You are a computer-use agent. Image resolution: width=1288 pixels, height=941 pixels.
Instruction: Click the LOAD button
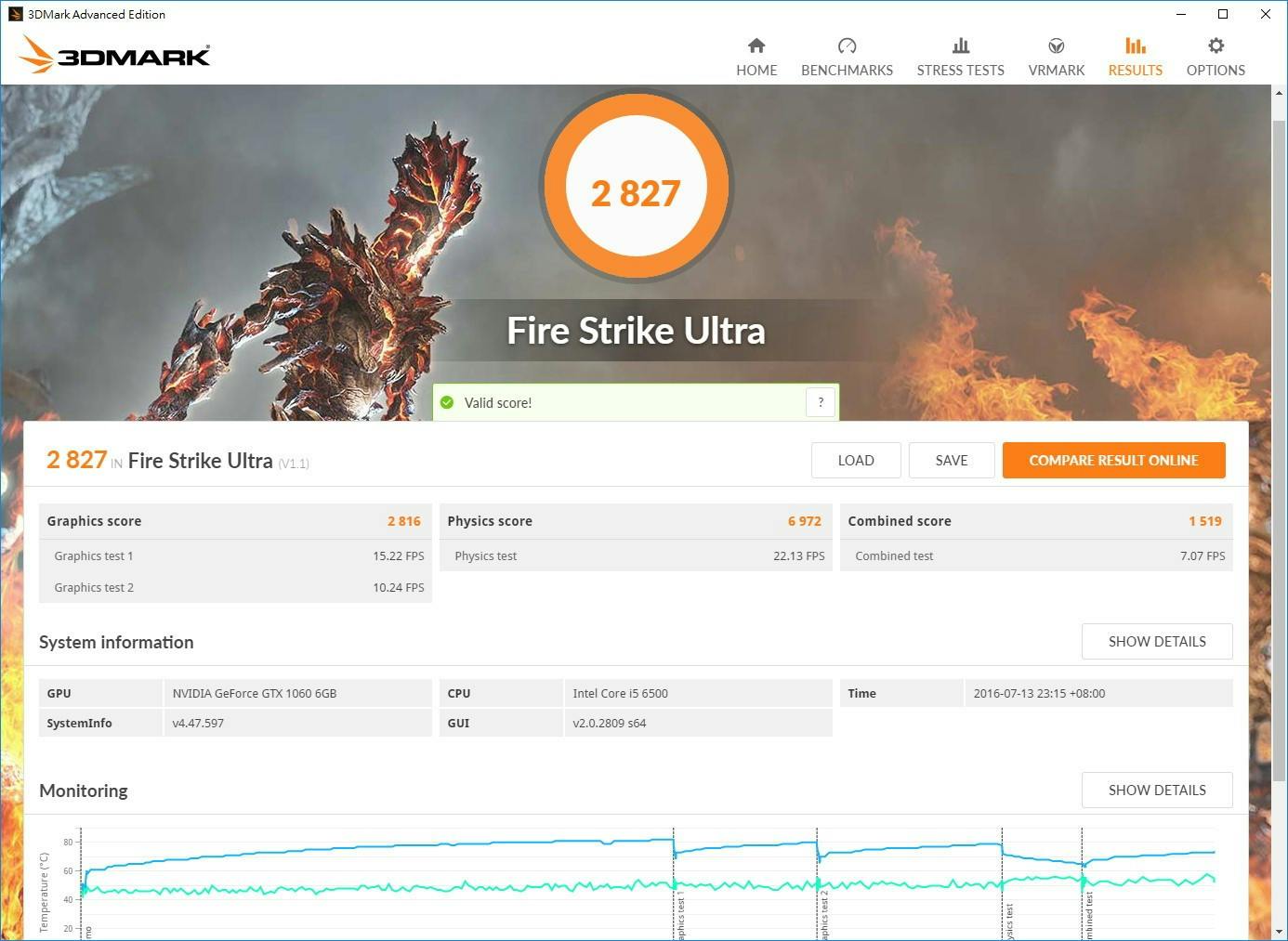coord(856,460)
